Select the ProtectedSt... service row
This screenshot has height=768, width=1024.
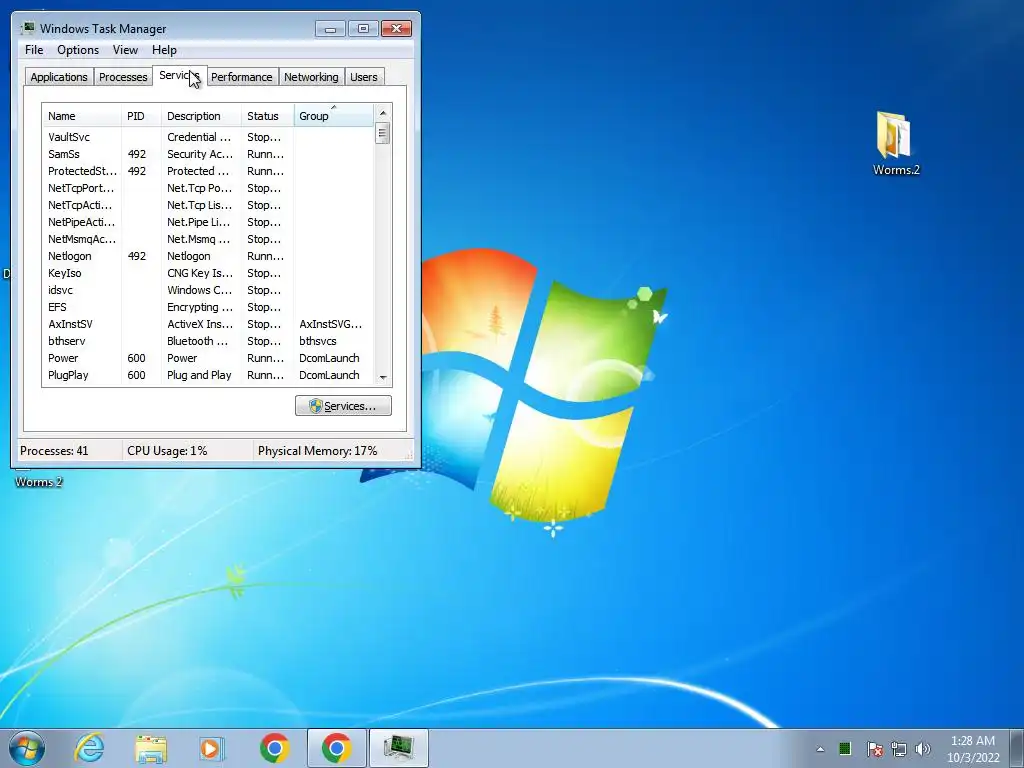[x=208, y=171]
